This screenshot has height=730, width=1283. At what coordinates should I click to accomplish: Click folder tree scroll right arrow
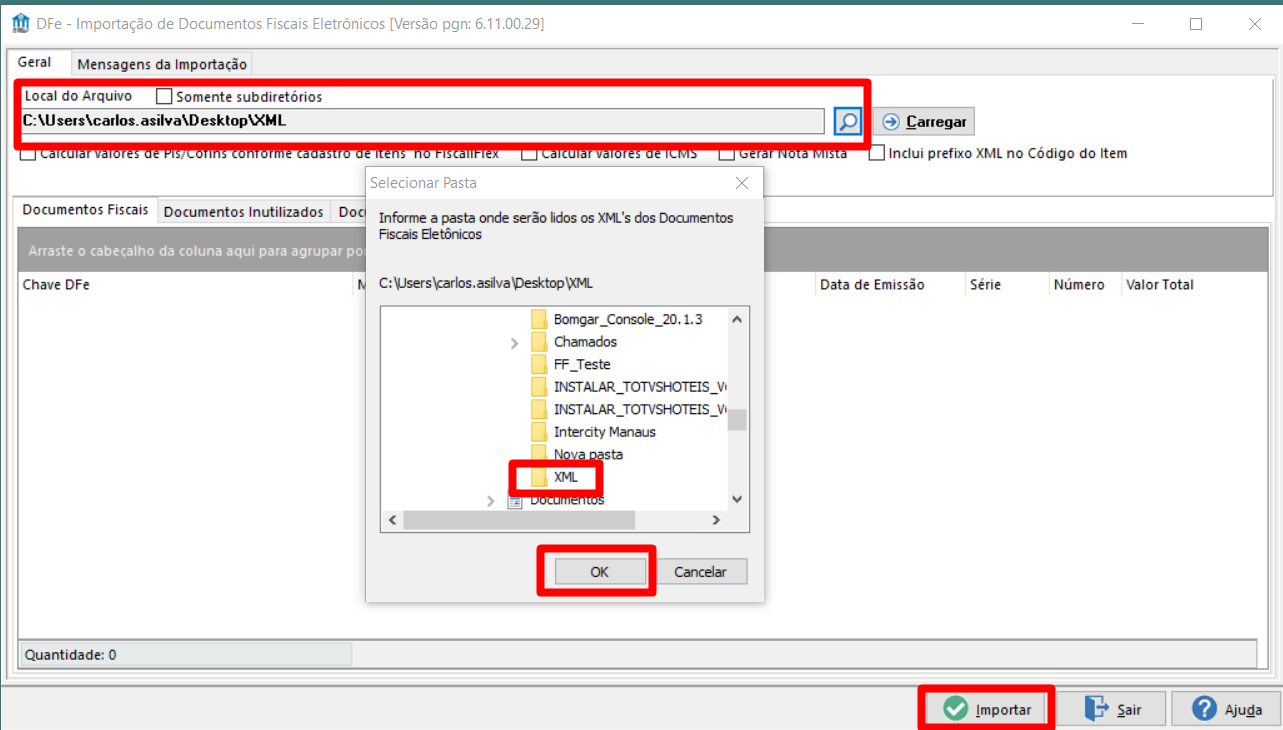tap(716, 520)
